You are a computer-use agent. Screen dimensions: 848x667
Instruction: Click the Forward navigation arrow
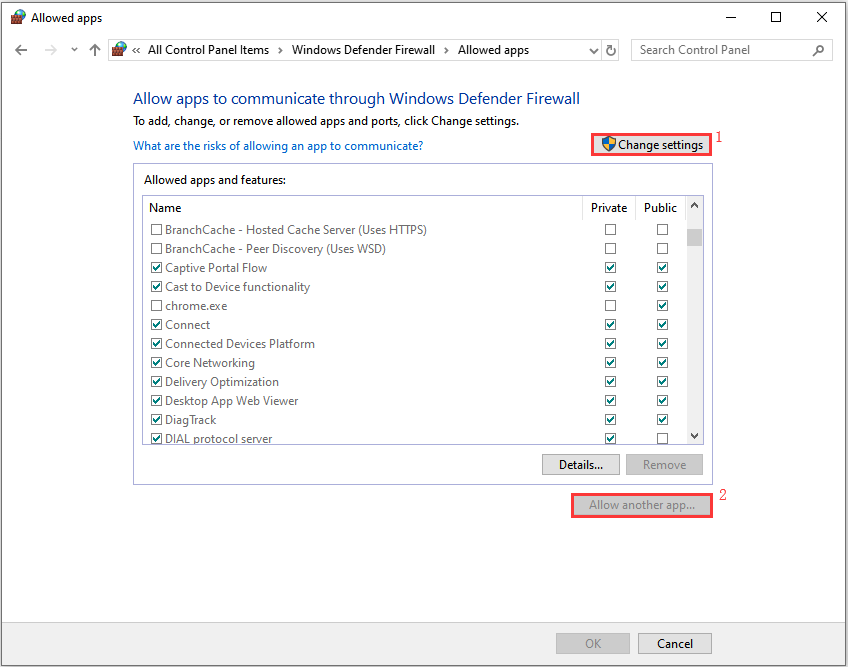(50, 50)
